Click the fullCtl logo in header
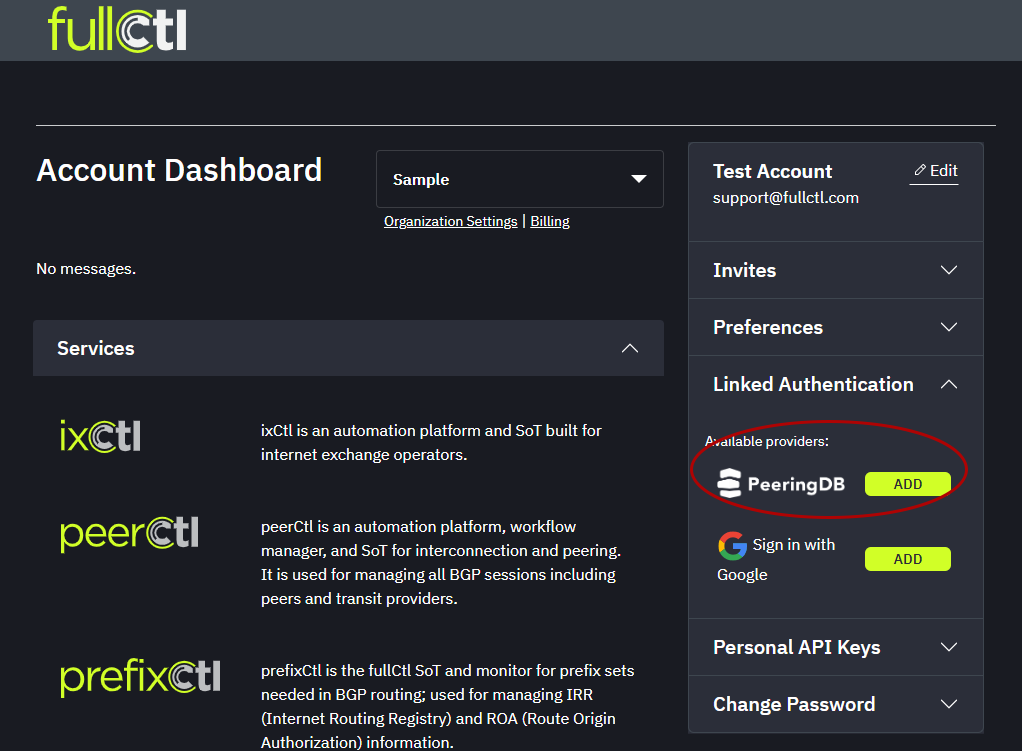Screen dimensions: 1022x751 tap(117, 29)
